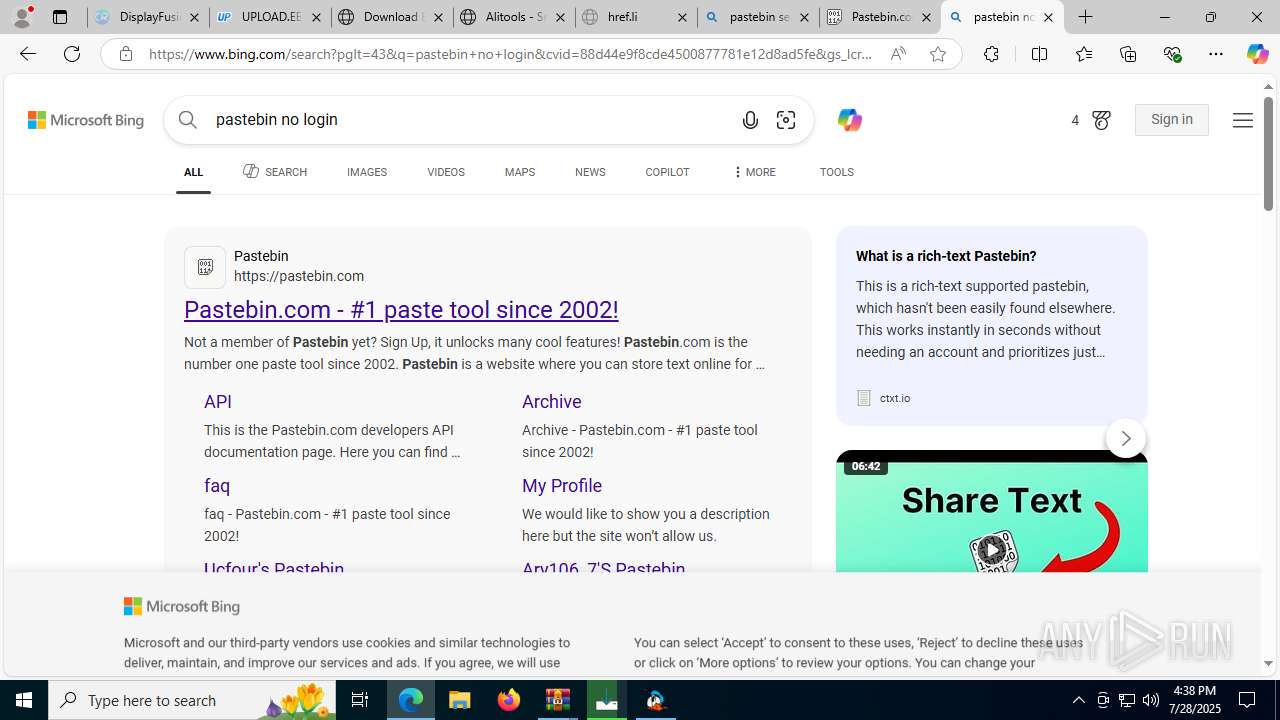Viewport: 1280px width, 720px height.
Task: Launch Firefox from the taskbar
Action: pos(509,700)
